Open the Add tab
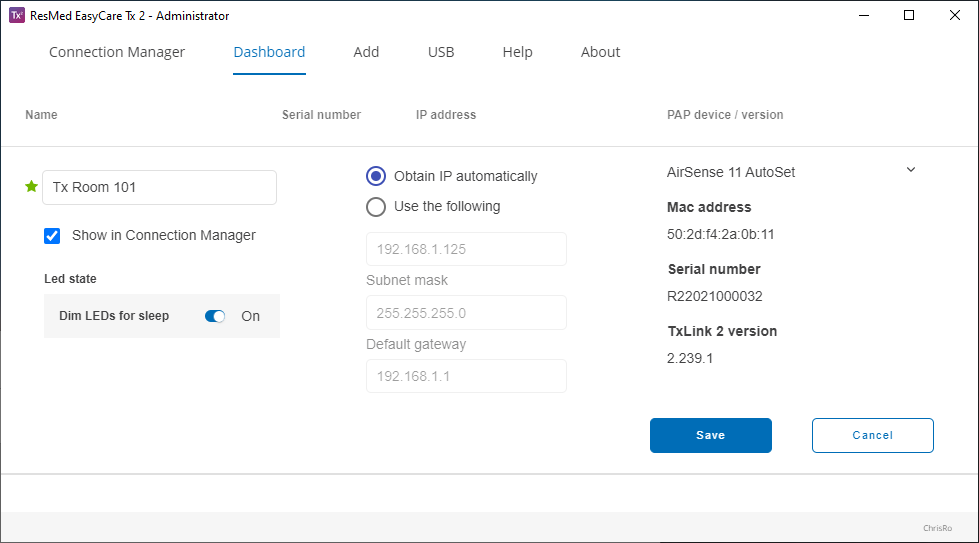Image resolution: width=979 pixels, height=543 pixels. pyautogui.click(x=366, y=52)
